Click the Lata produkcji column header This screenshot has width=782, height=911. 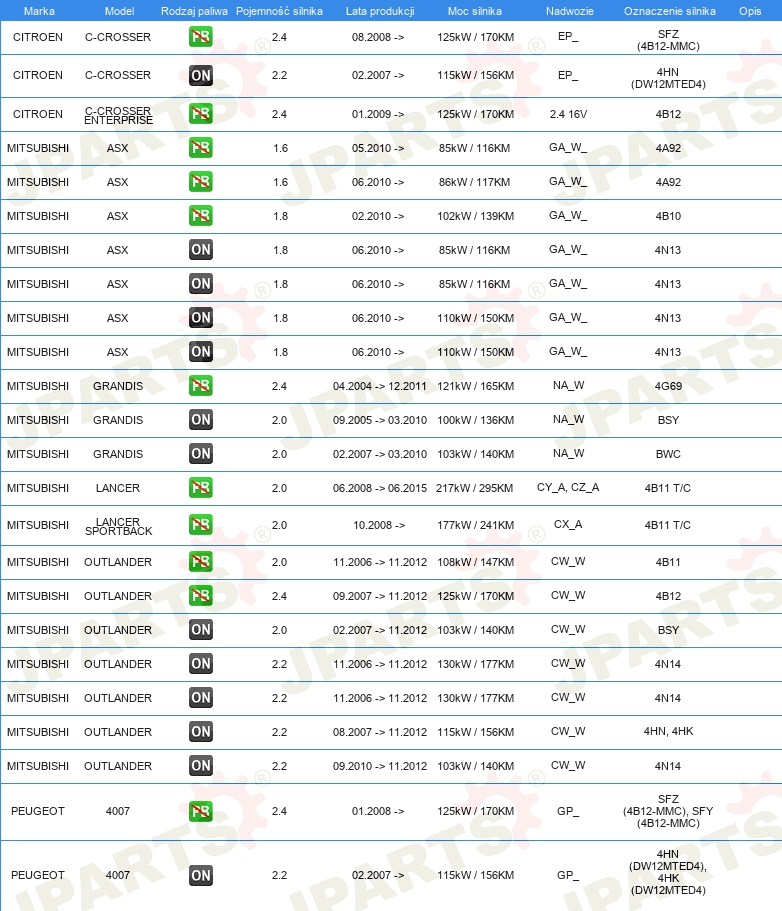point(380,11)
